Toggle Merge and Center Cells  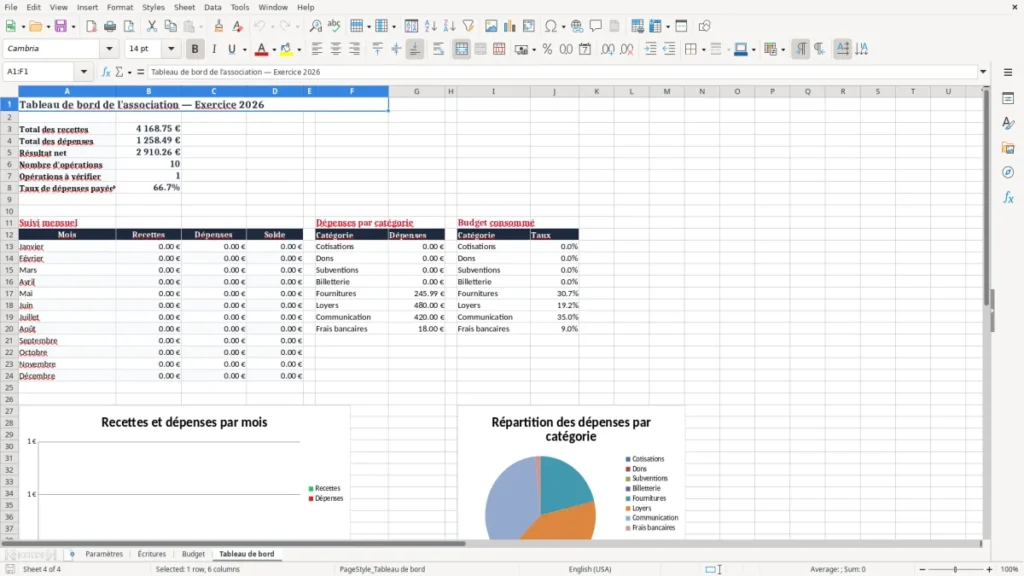tap(462, 49)
